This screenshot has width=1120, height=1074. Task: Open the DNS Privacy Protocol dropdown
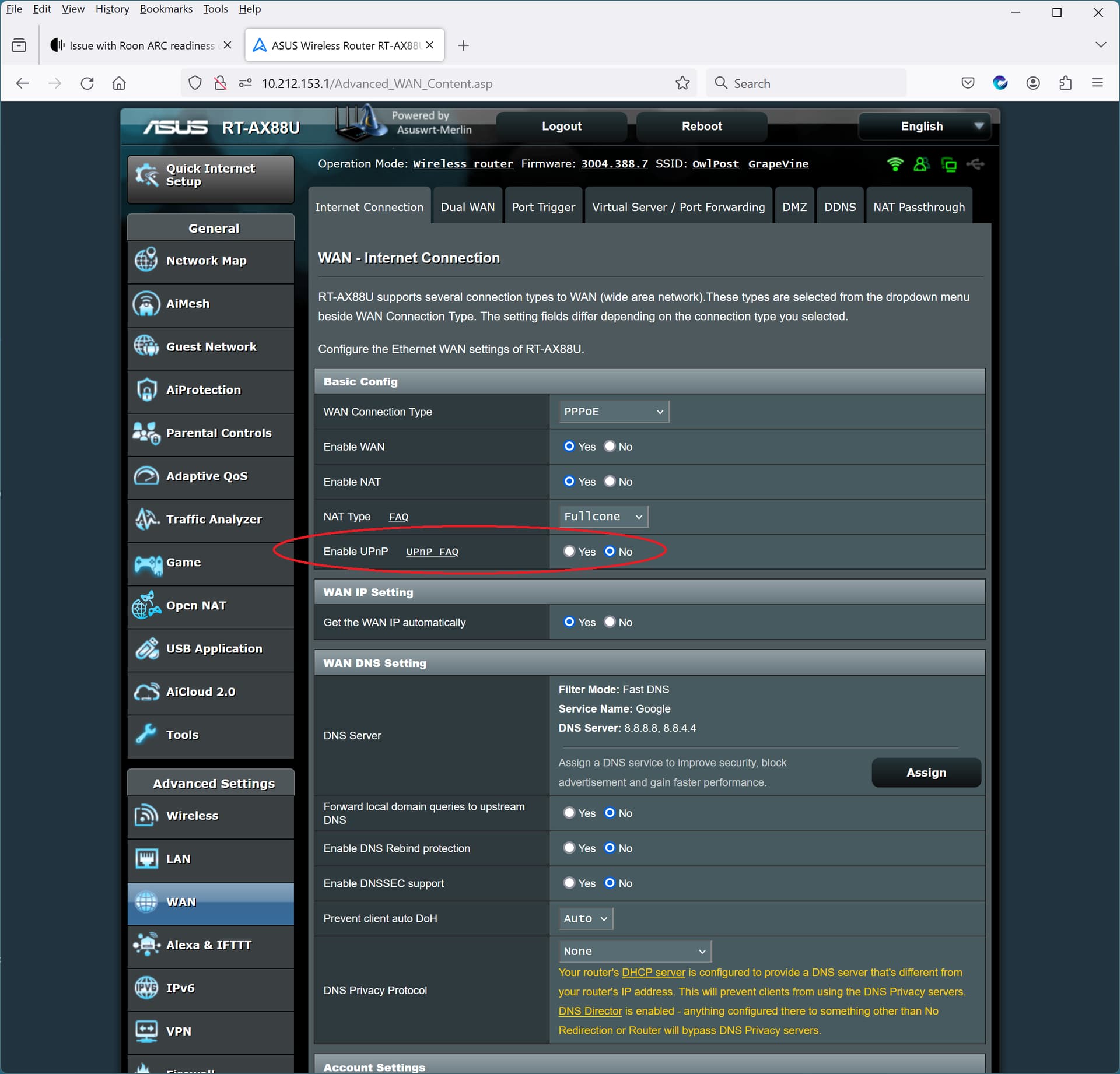pos(634,951)
